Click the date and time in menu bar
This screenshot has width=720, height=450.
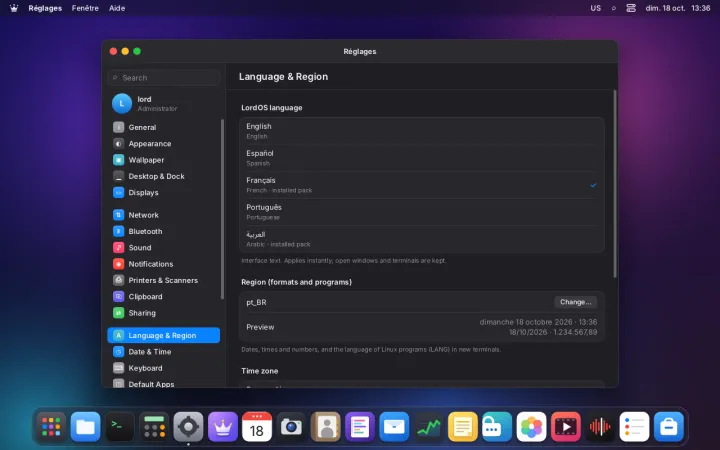click(678, 8)
